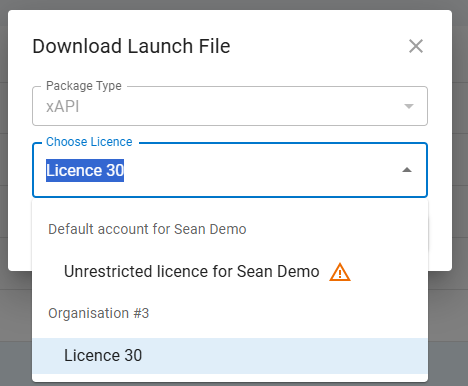Click the Package Type field label
The width and height of the screenshot is (468, 386).
coord(84,86)
